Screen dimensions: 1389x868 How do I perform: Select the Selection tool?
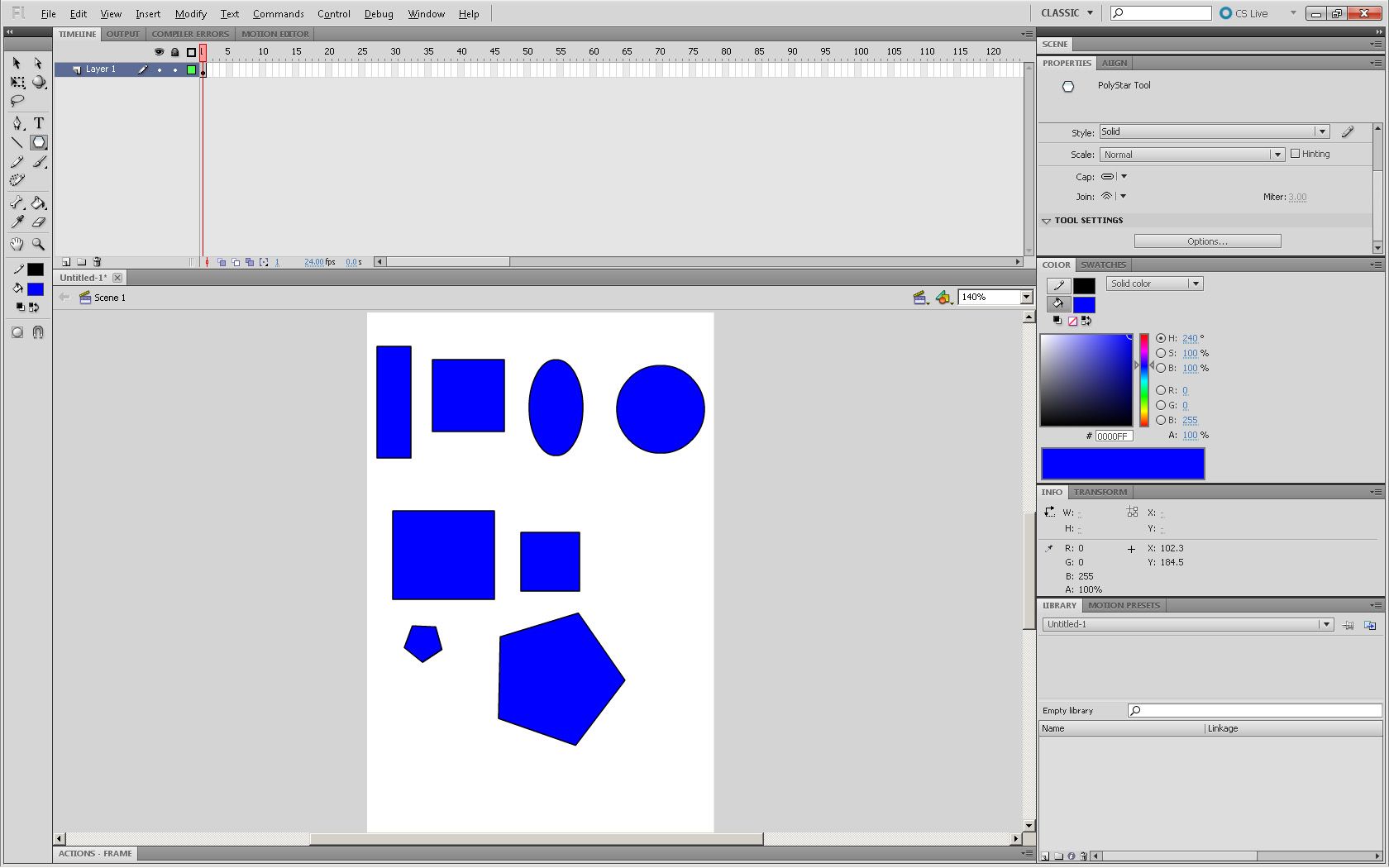pyautogui.click(x=15, y=63)
